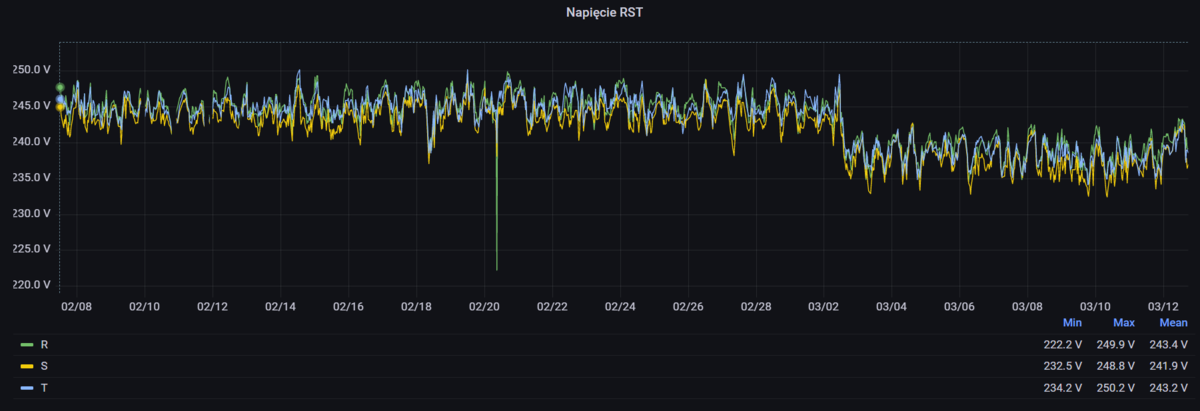
Task: Click the R minimum value 222.2 V
Action: 1063,345
